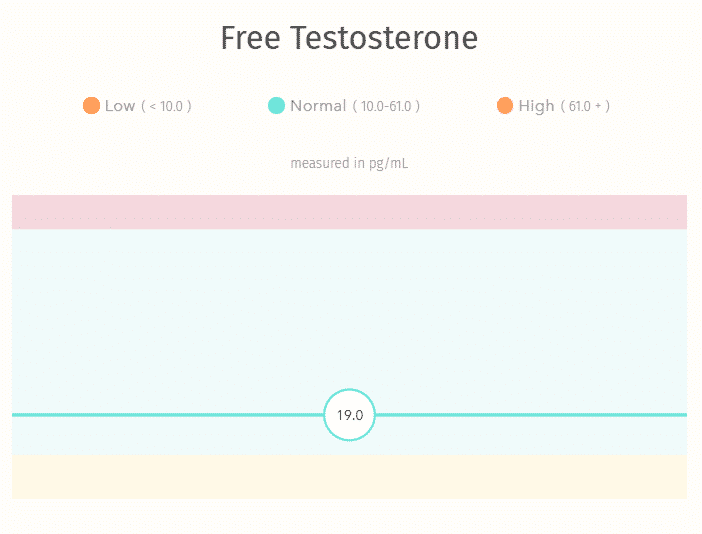This screenshot has height=534, width=702.
Task: Click the pink high-range band
Action: click(349, 212)
